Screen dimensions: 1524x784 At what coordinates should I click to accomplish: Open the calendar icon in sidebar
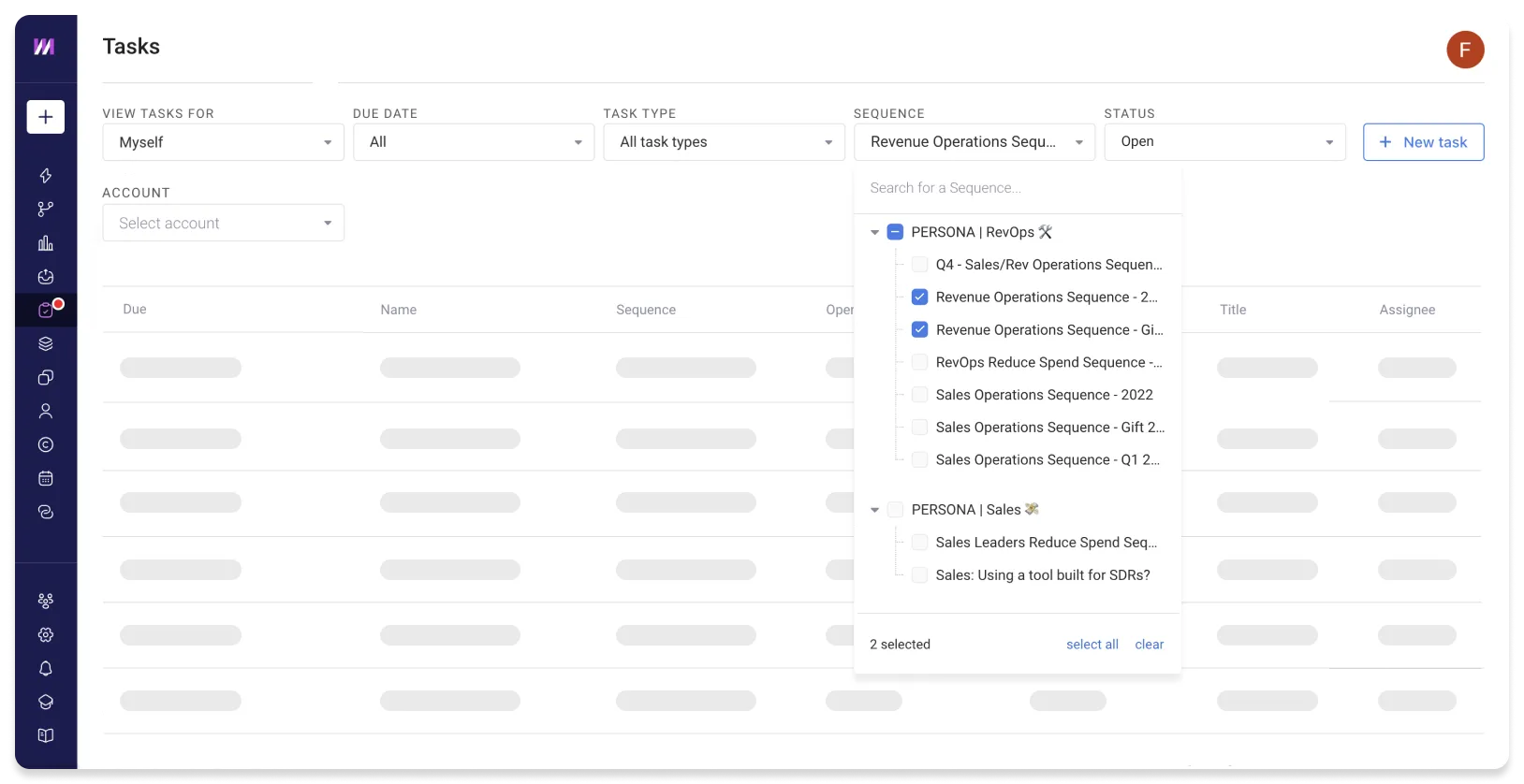pyautogui.click(x=45, y=478)
